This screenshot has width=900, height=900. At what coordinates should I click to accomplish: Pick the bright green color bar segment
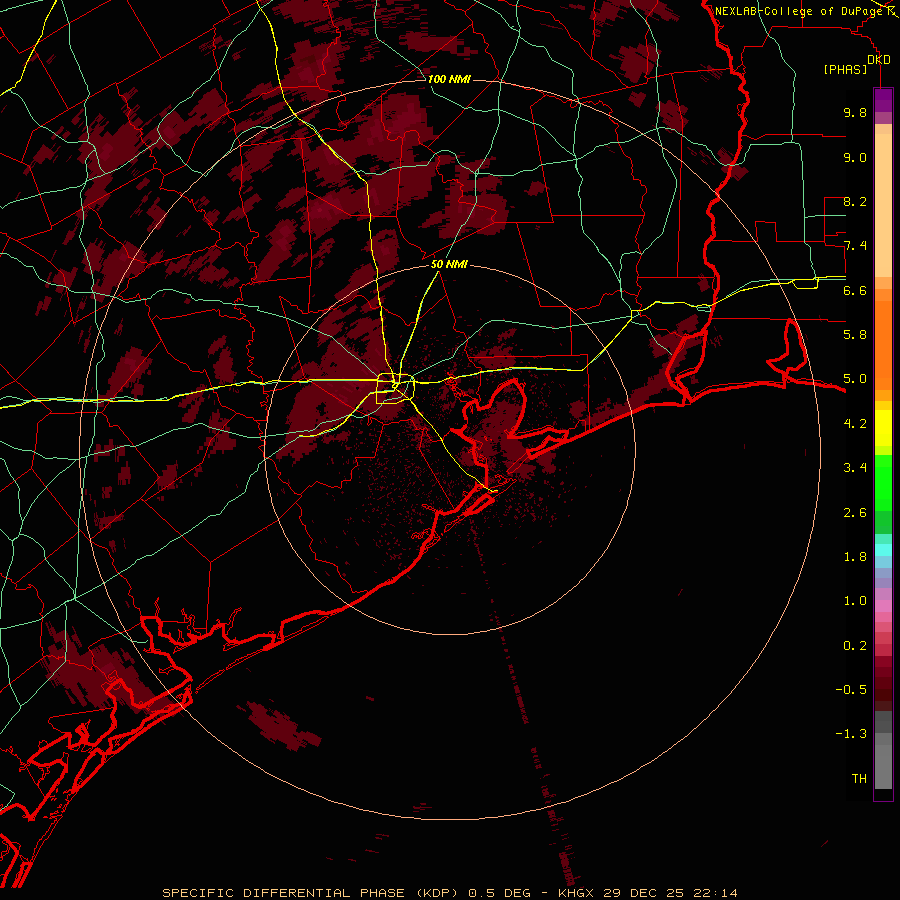(883, 482)
